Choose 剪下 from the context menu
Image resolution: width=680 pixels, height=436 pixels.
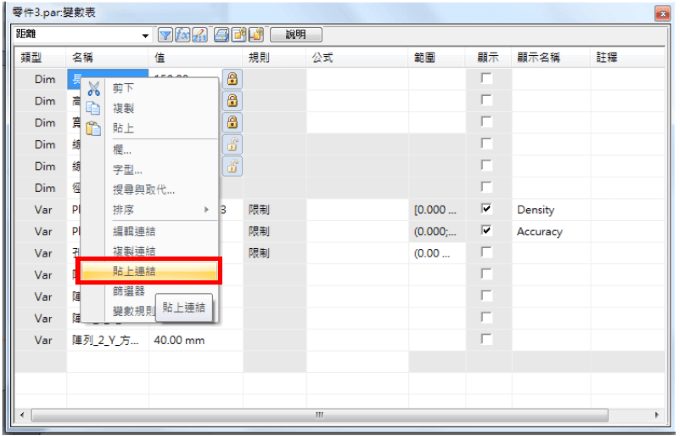(125, 88)
